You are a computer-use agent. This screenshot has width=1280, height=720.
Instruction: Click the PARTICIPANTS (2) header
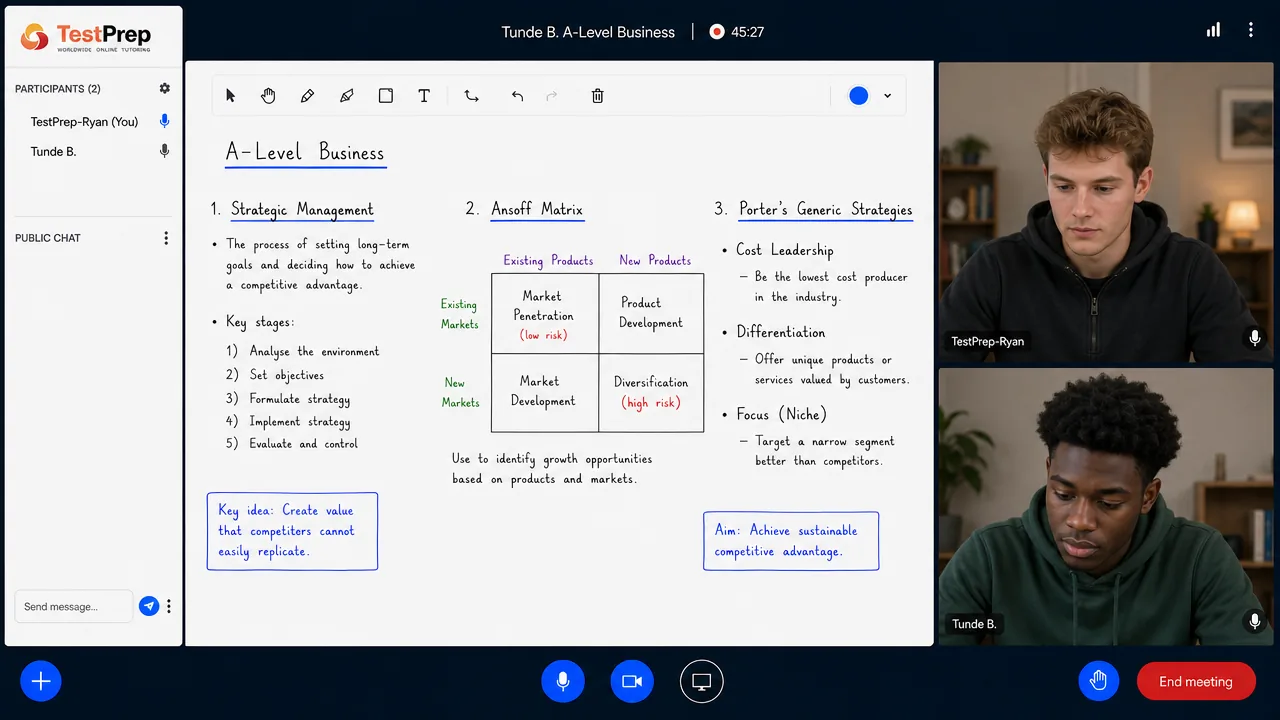click(x=58, y=89)
